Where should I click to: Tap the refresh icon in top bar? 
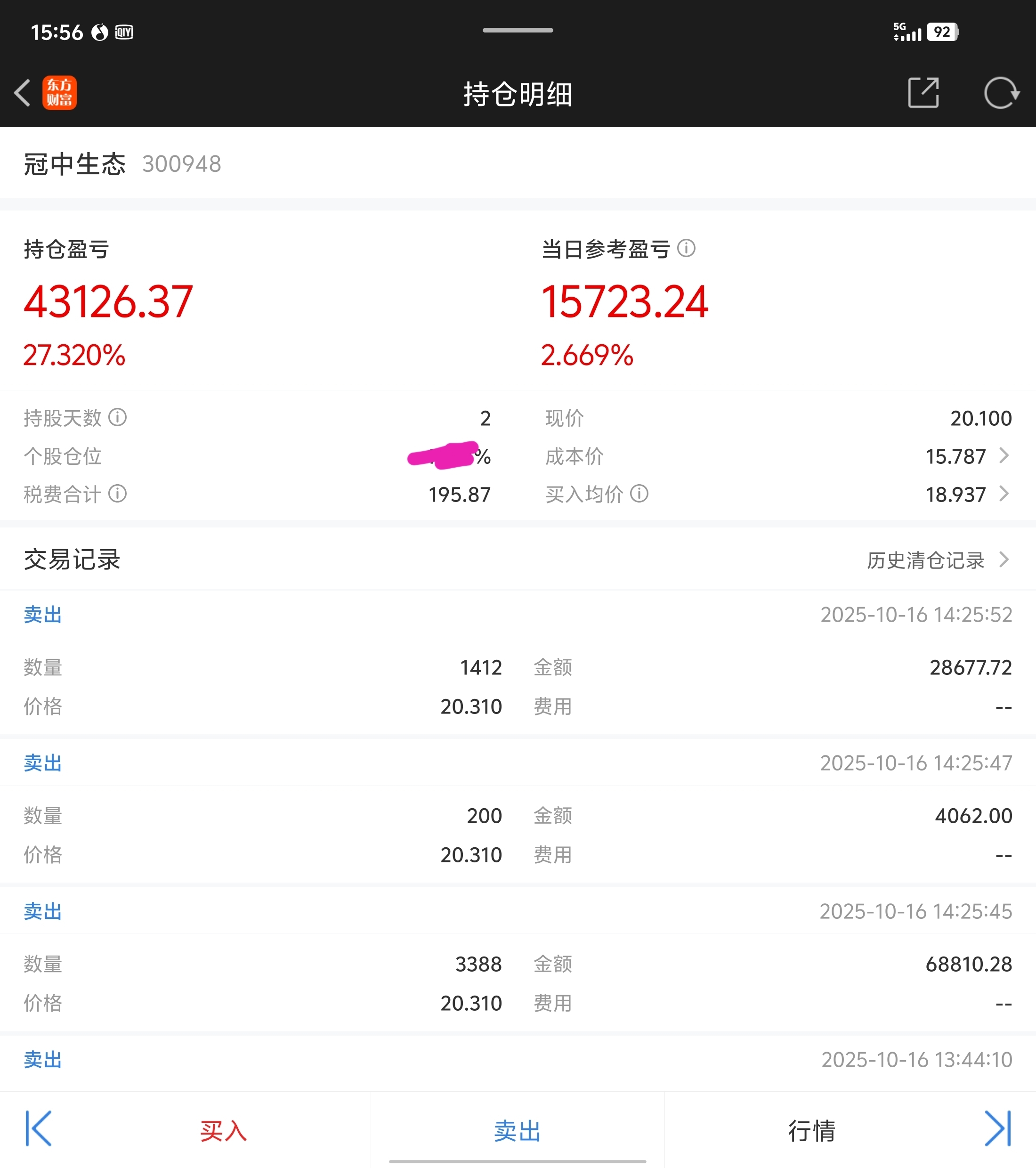(x=1001, y=93)
